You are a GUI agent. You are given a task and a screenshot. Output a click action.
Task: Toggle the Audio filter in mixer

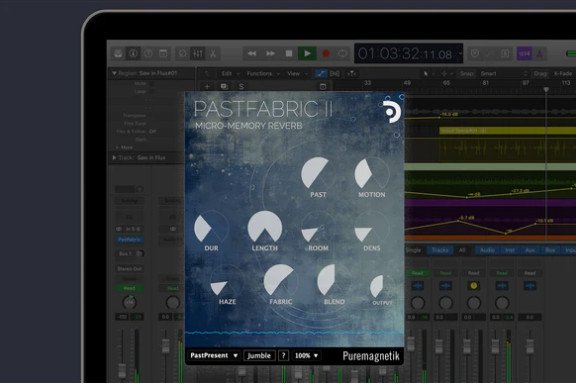(x=487, y=250)
